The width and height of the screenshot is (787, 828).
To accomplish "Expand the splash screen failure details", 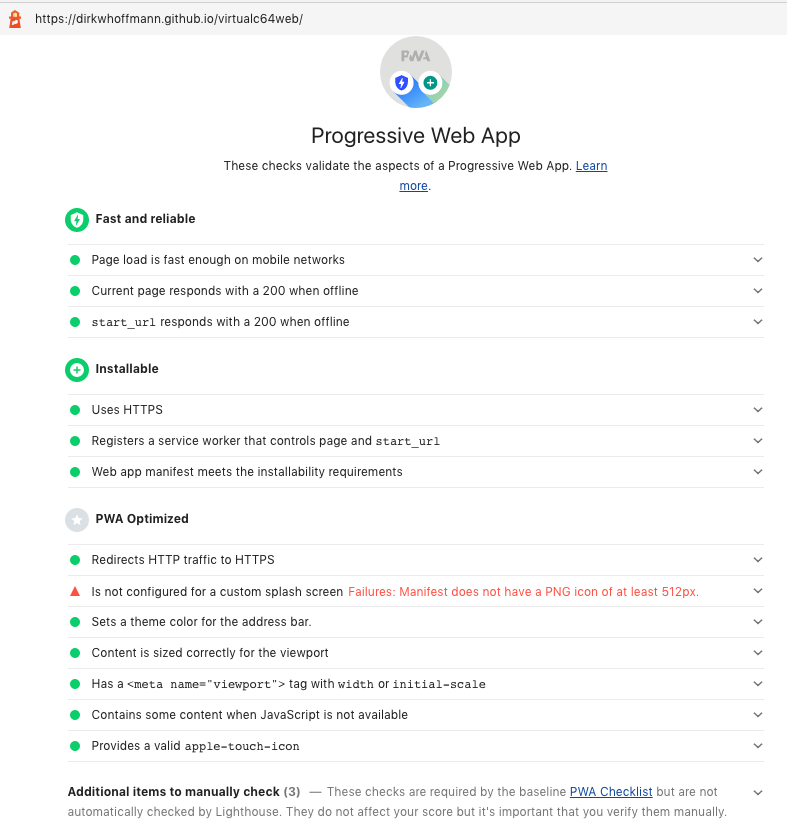I will click(x=758, y=591).
